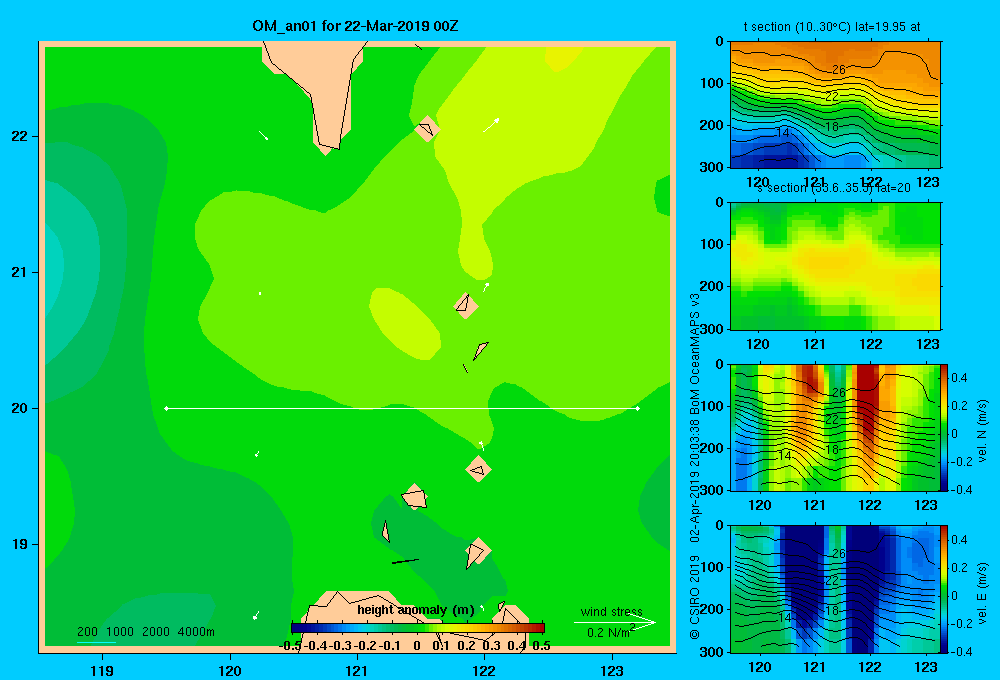Click the 14 isotherm label in temperature section

[x=783, y=133]
